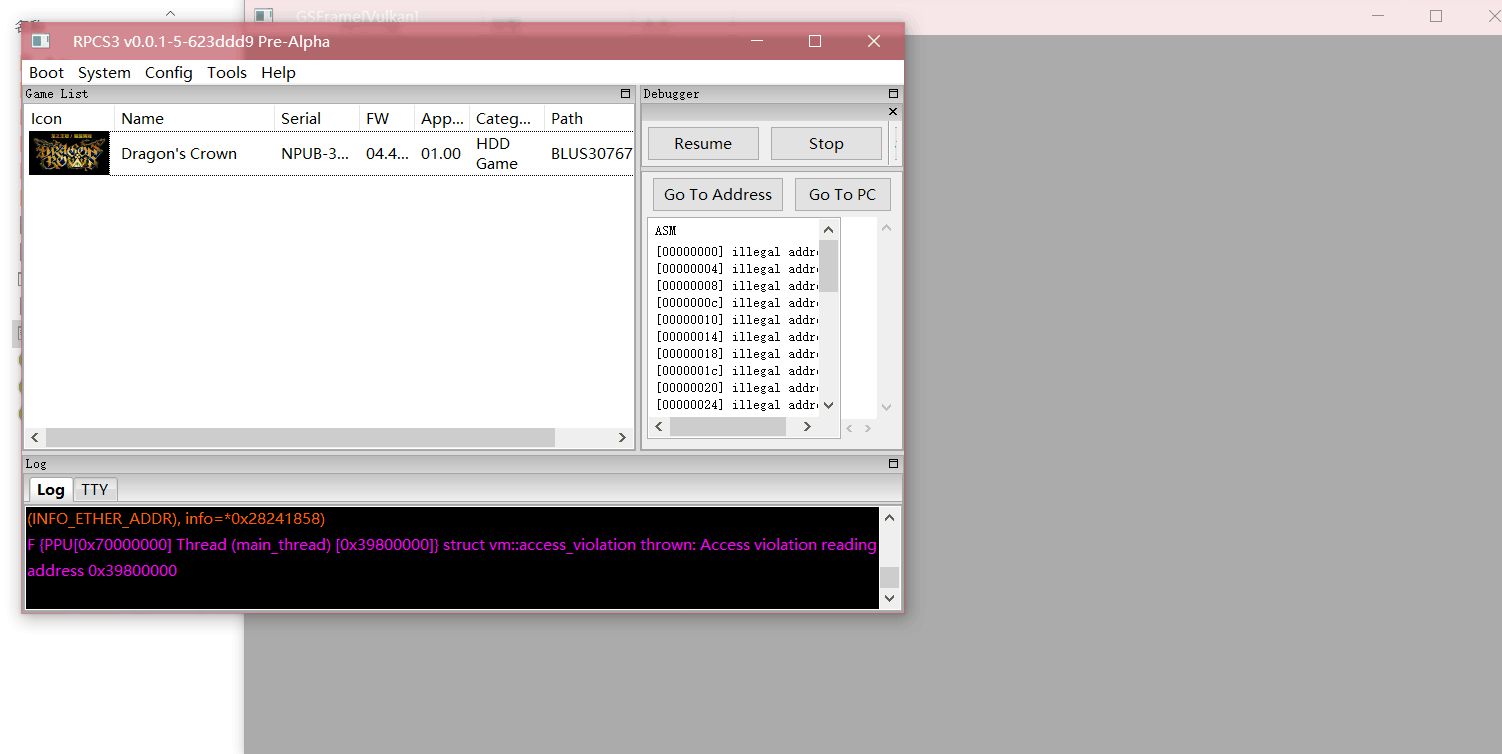The image size is (1502, 754).
Task: Select ASM row [00000000]
Action: point(736,252)
